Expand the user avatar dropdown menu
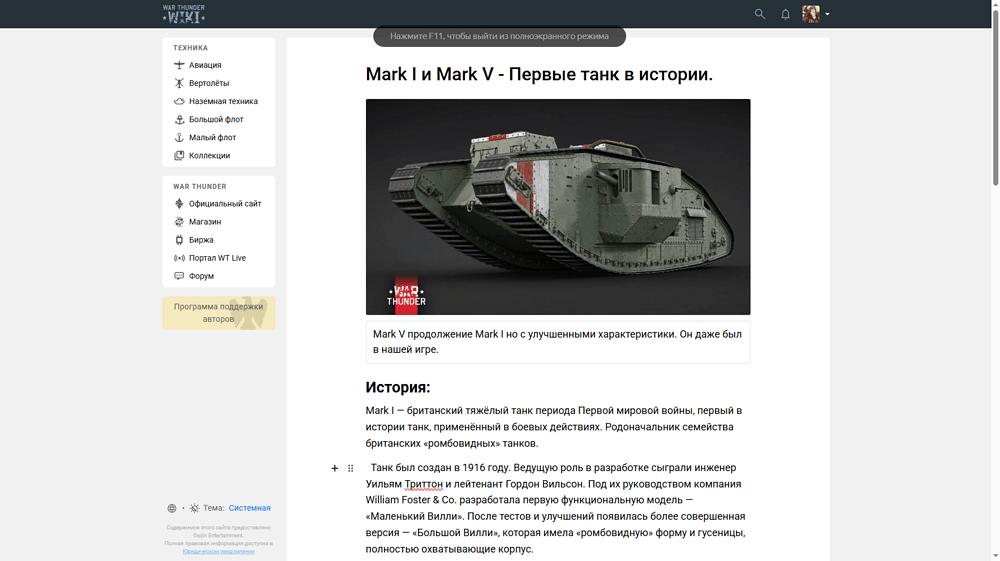The width and height of the screenshot is (1000, 561). [x=816, y=14]
